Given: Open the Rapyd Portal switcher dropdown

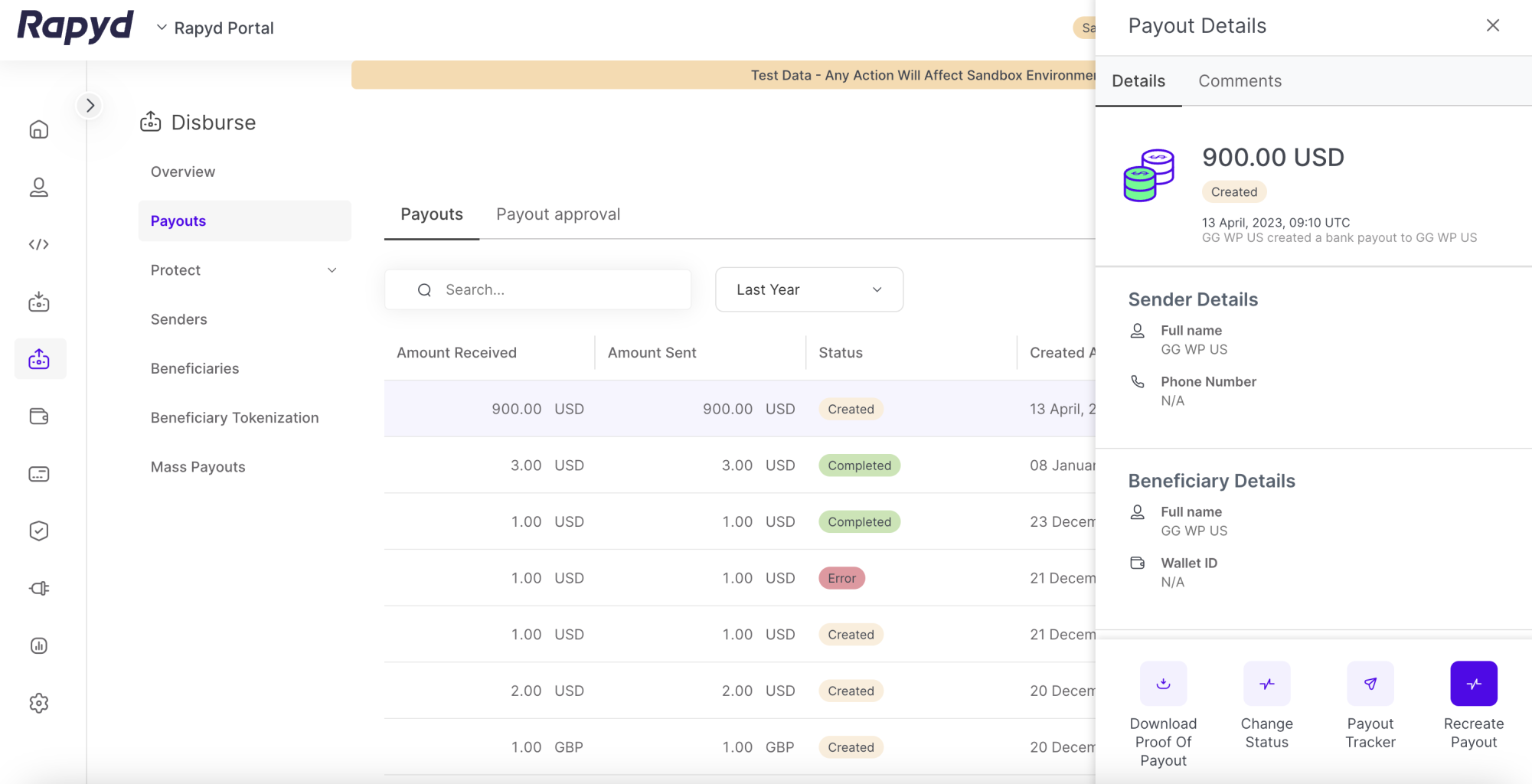Looking at the screenshot, I should pyautogui.click(x=216, y=28).
